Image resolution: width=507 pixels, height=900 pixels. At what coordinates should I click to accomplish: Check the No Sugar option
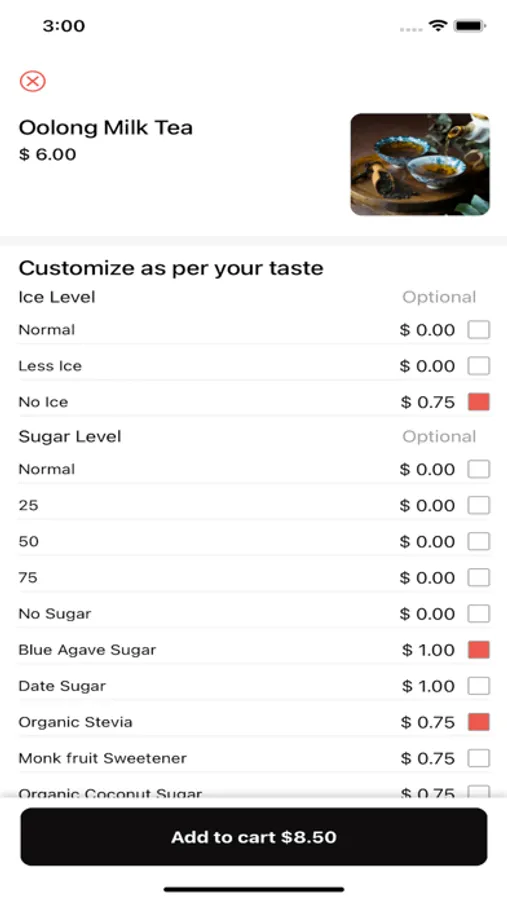(478, 614)
